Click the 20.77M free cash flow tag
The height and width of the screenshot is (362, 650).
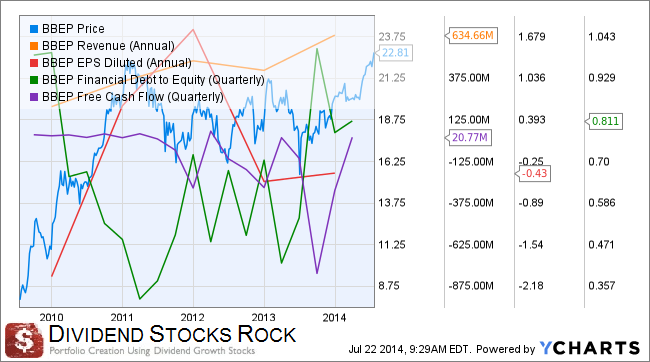coord(468,137)
